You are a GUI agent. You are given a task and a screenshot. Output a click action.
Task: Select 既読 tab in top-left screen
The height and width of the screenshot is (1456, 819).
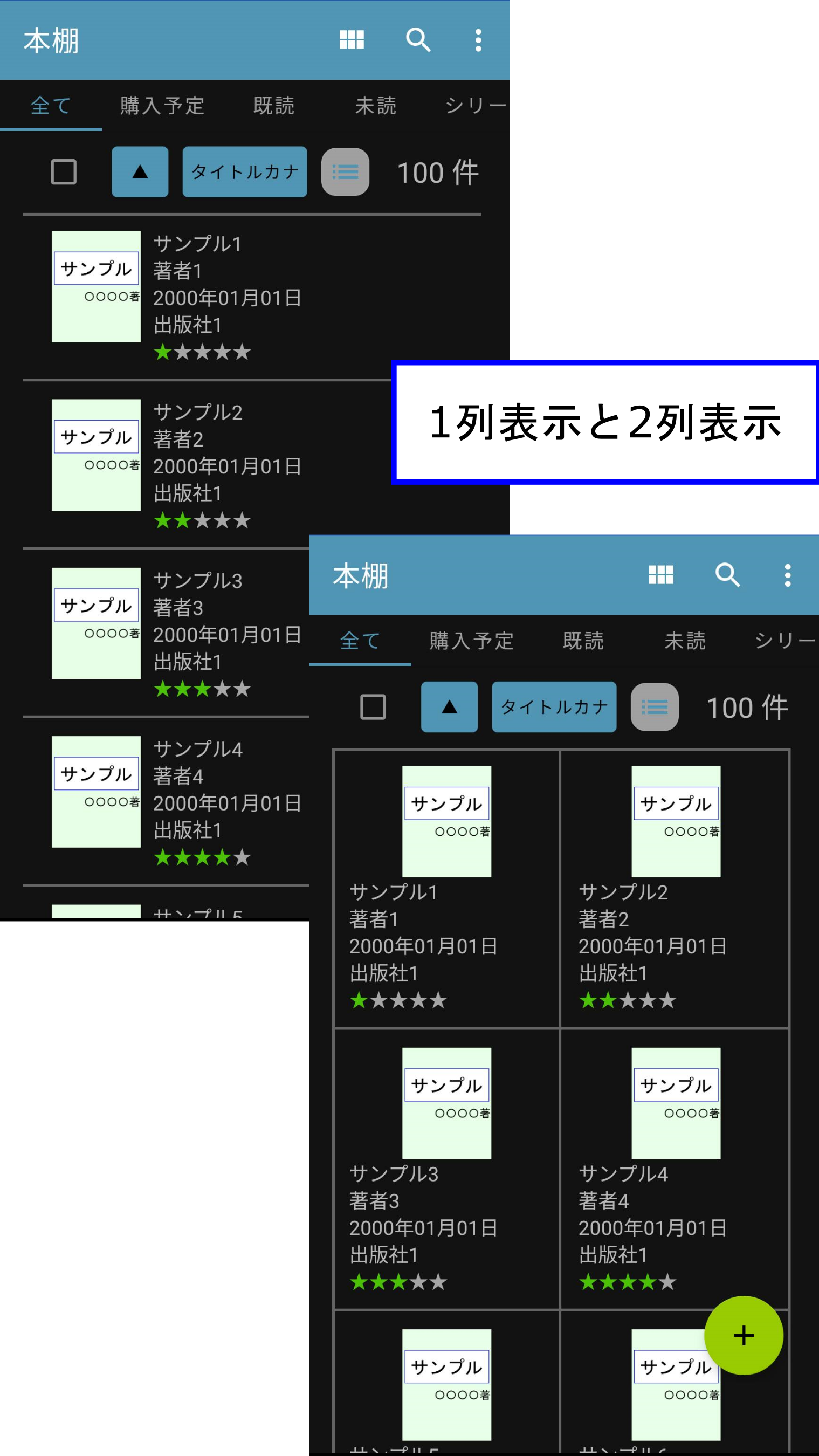click(274, 106)
